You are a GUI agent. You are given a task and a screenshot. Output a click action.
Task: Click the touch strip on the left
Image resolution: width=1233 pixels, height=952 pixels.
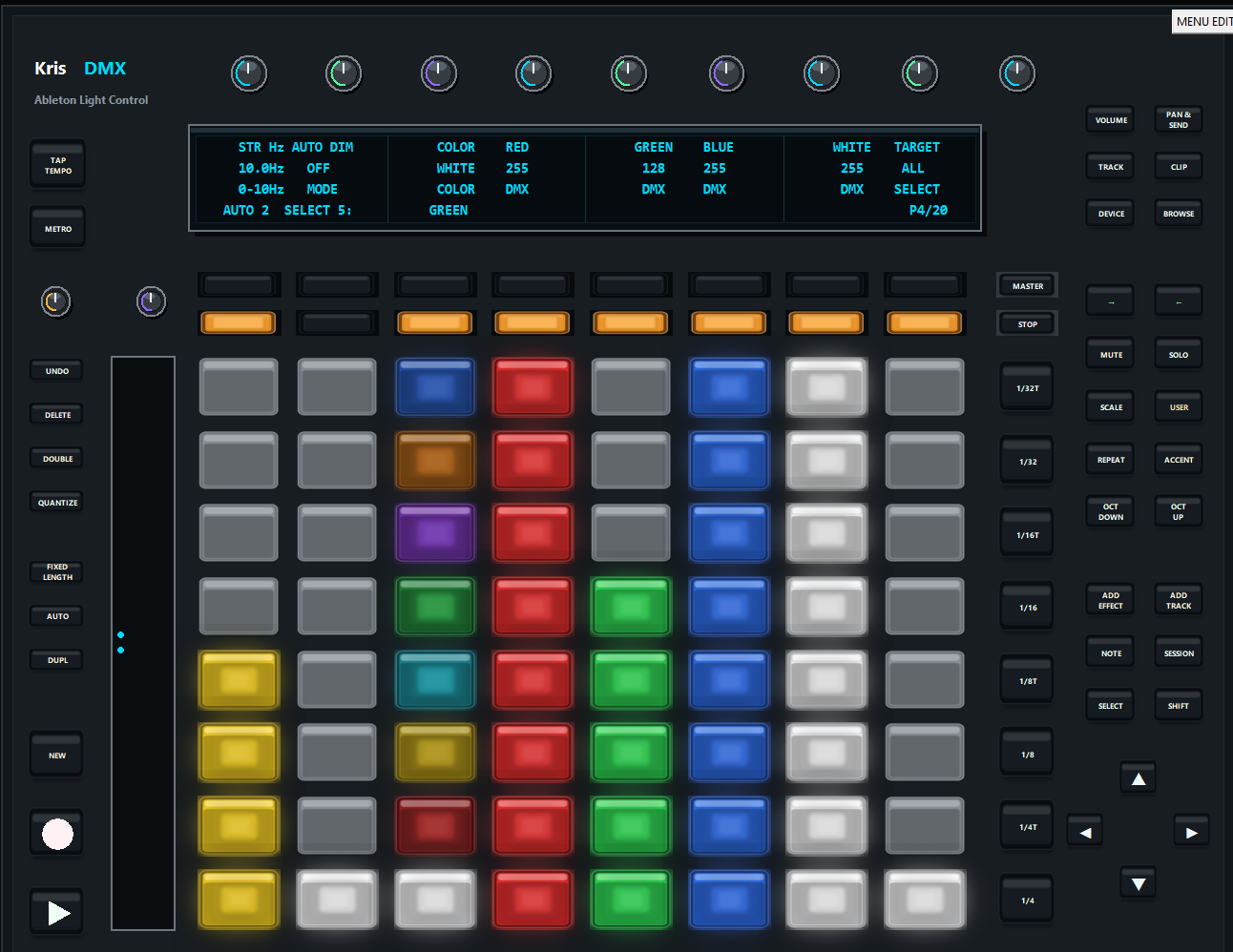tap(143, 643)
